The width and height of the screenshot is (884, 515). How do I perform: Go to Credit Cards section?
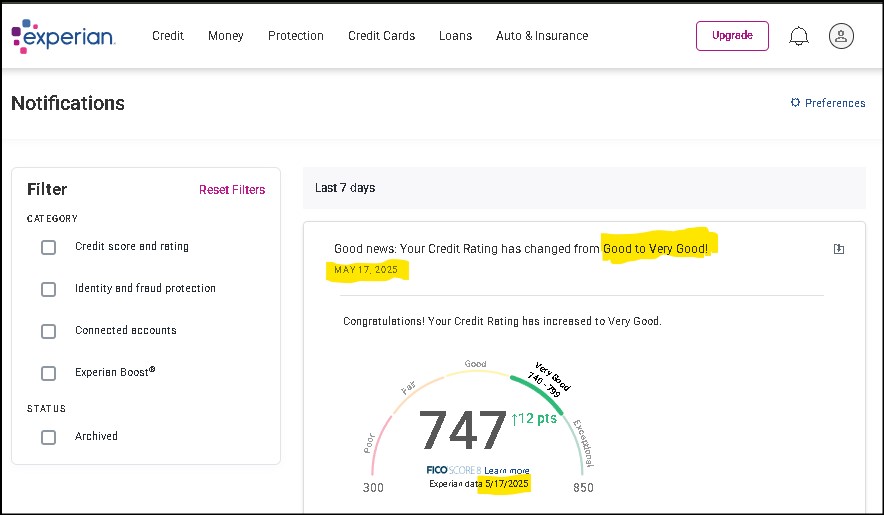click(381, 36)
